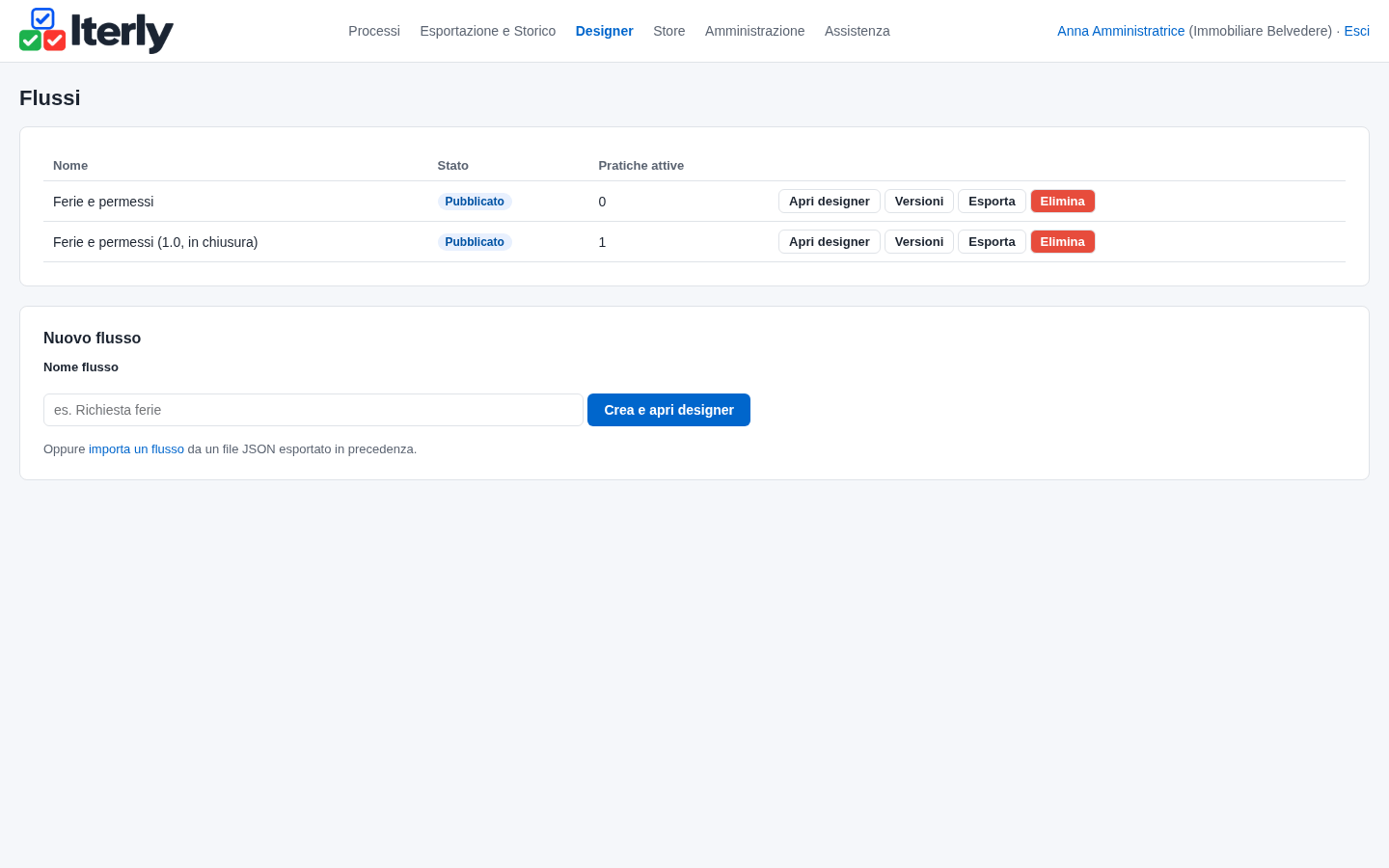This screenshot has height=868, width=1389.
Task: Click the Ferie e permessi row name
Action: (103, 202)
